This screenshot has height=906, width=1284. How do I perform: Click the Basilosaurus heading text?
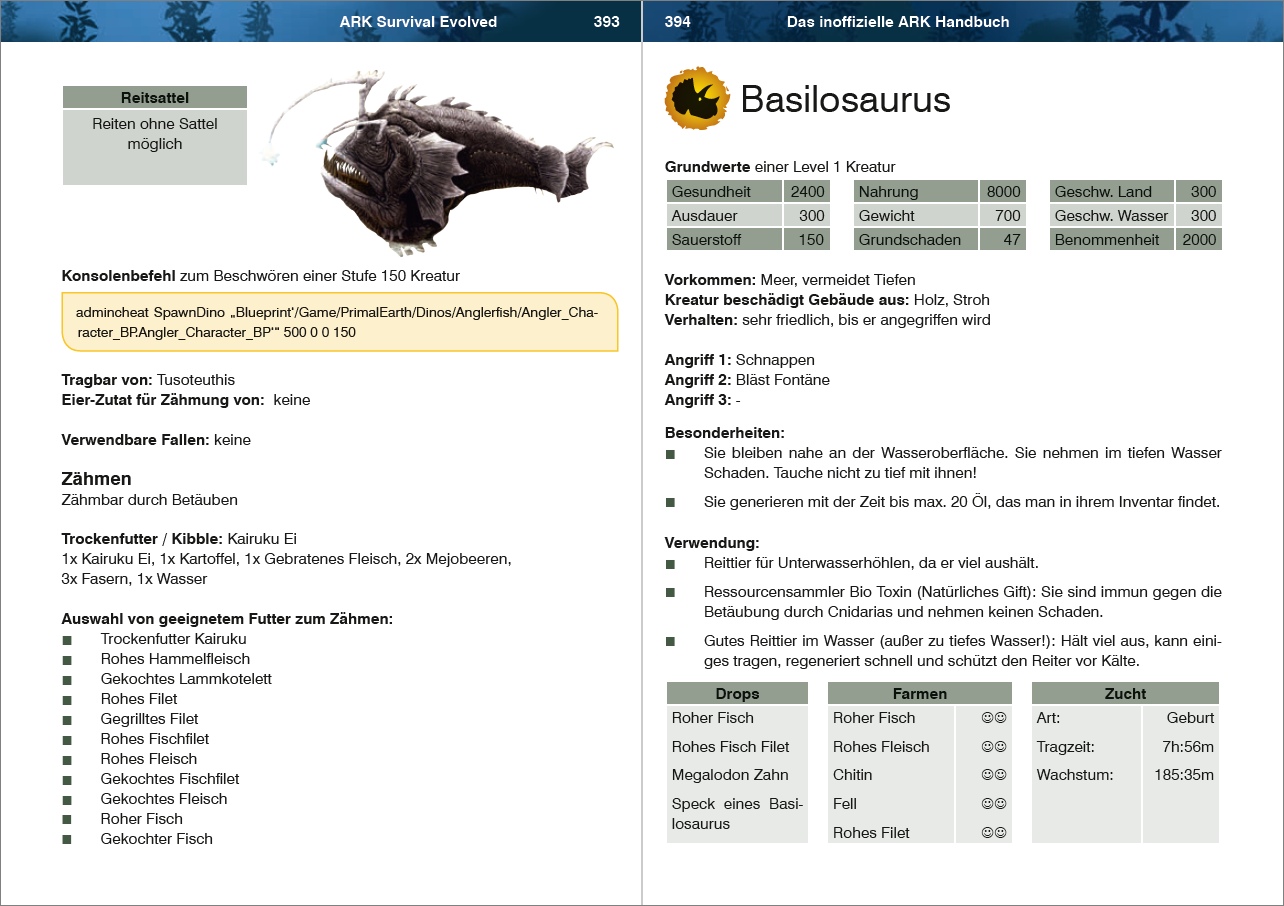(845, 99)
